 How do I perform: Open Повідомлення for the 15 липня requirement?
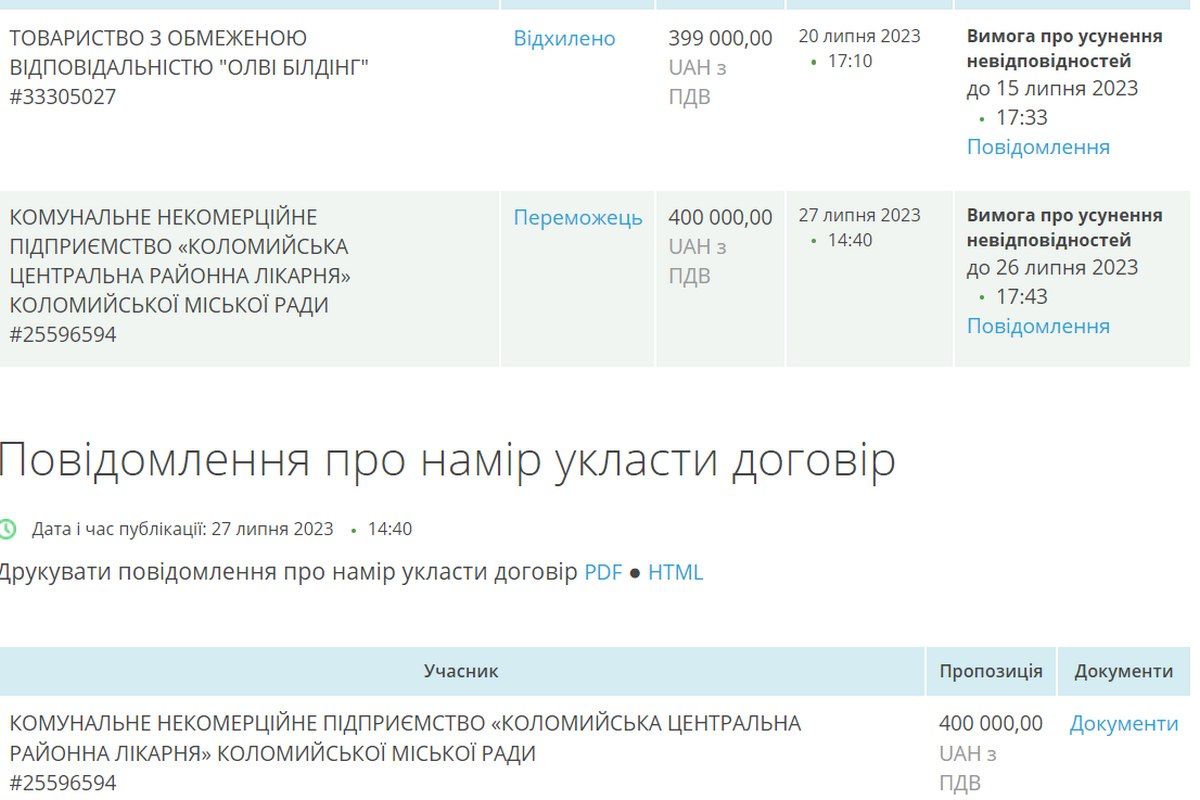[1038, 146]
